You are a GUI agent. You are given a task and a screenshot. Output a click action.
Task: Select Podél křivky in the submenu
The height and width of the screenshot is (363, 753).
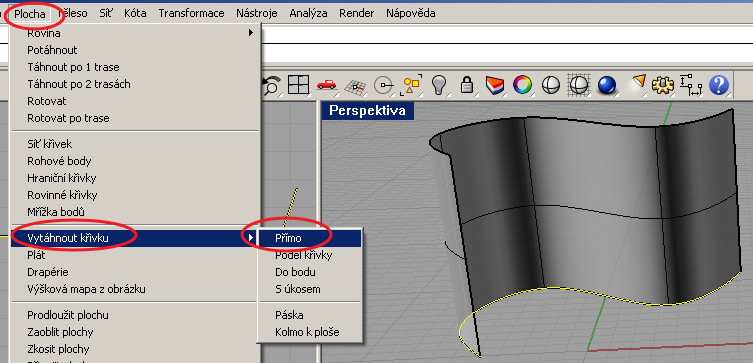click(310, 255)
